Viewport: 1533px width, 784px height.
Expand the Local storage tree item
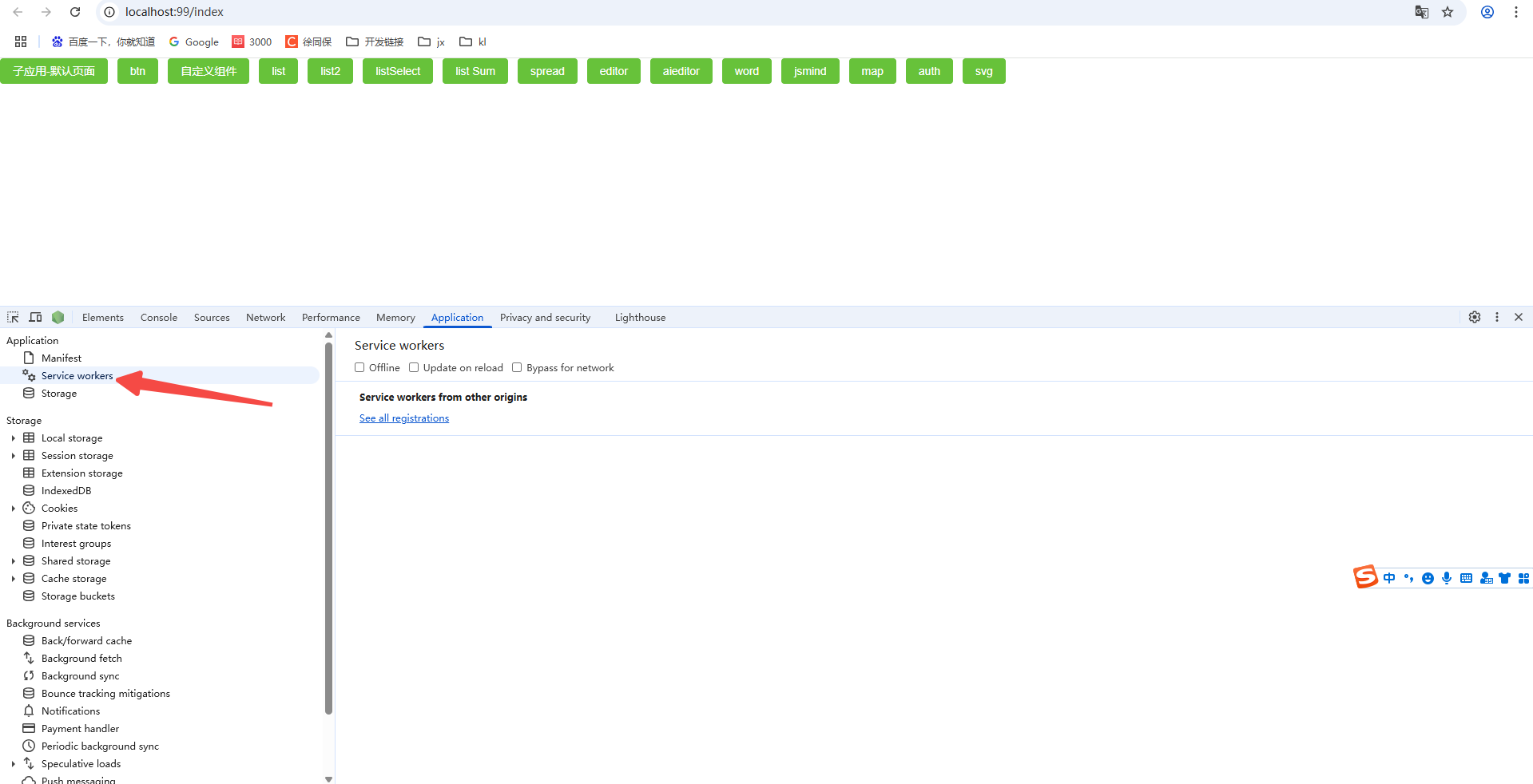13,438
